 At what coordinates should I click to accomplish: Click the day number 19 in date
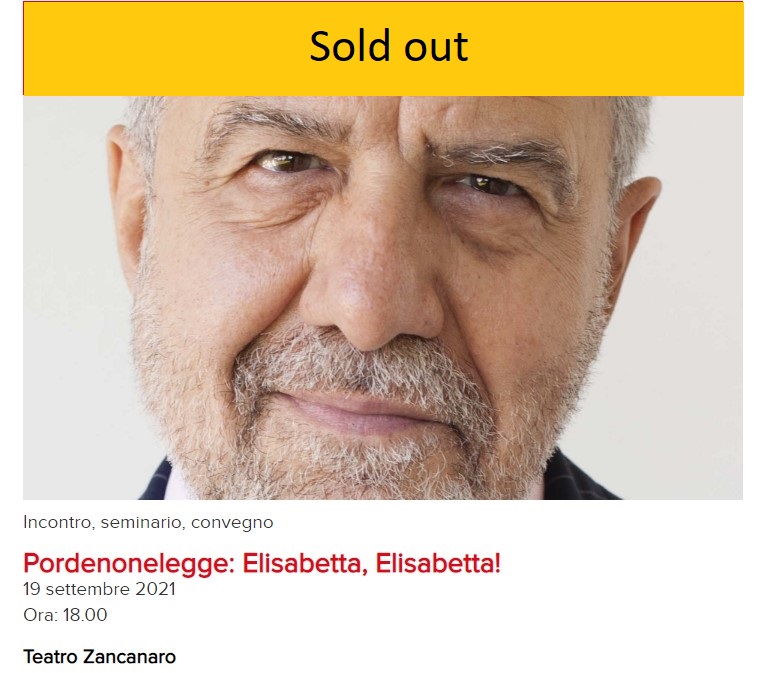pos(32,589)
